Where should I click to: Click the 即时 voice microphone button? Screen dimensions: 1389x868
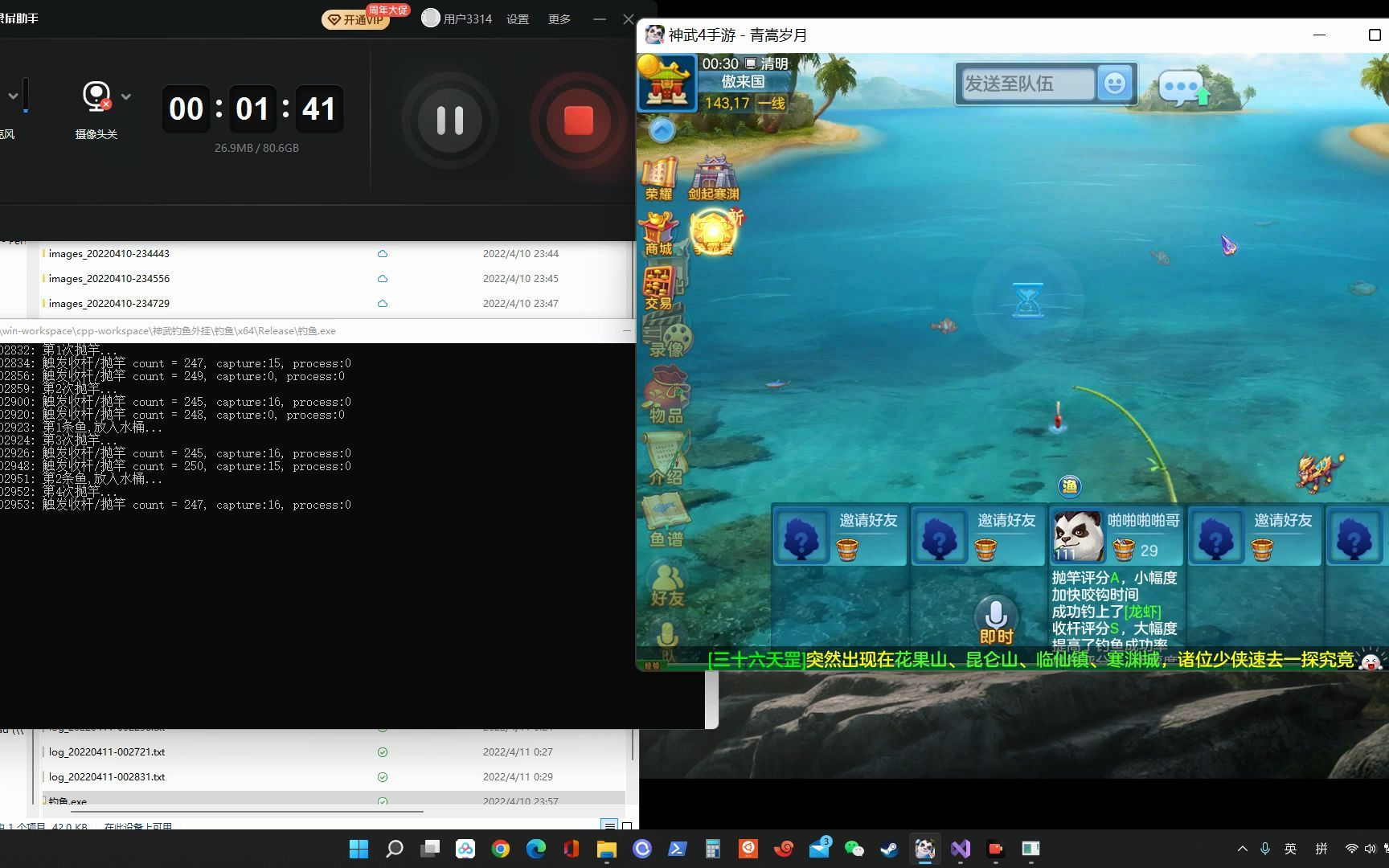coord(996,620)
